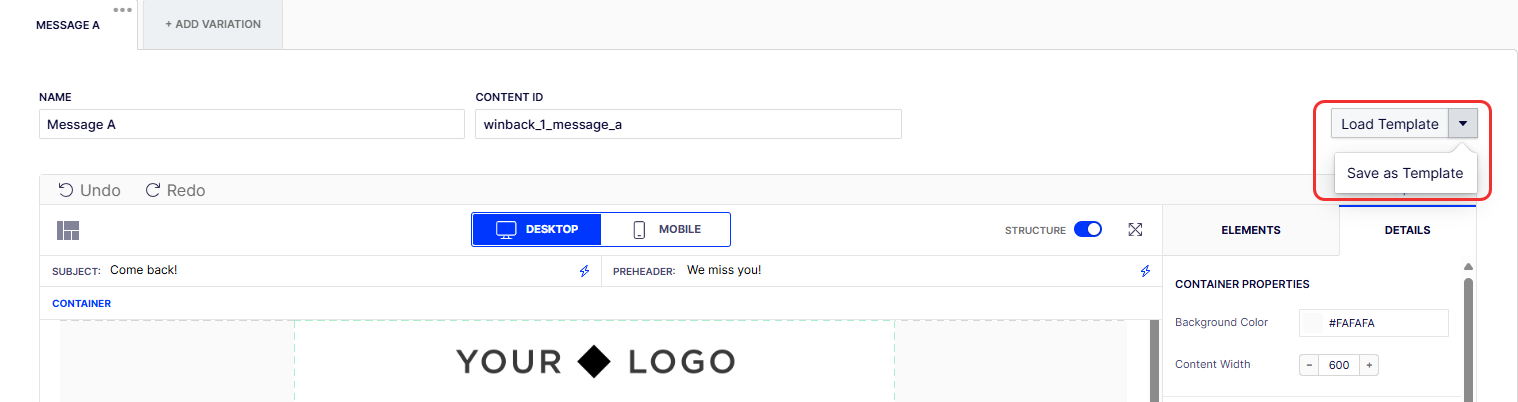Open the Background Color swatch picker
The image size is (1518, 402).
coord(1313,323)
